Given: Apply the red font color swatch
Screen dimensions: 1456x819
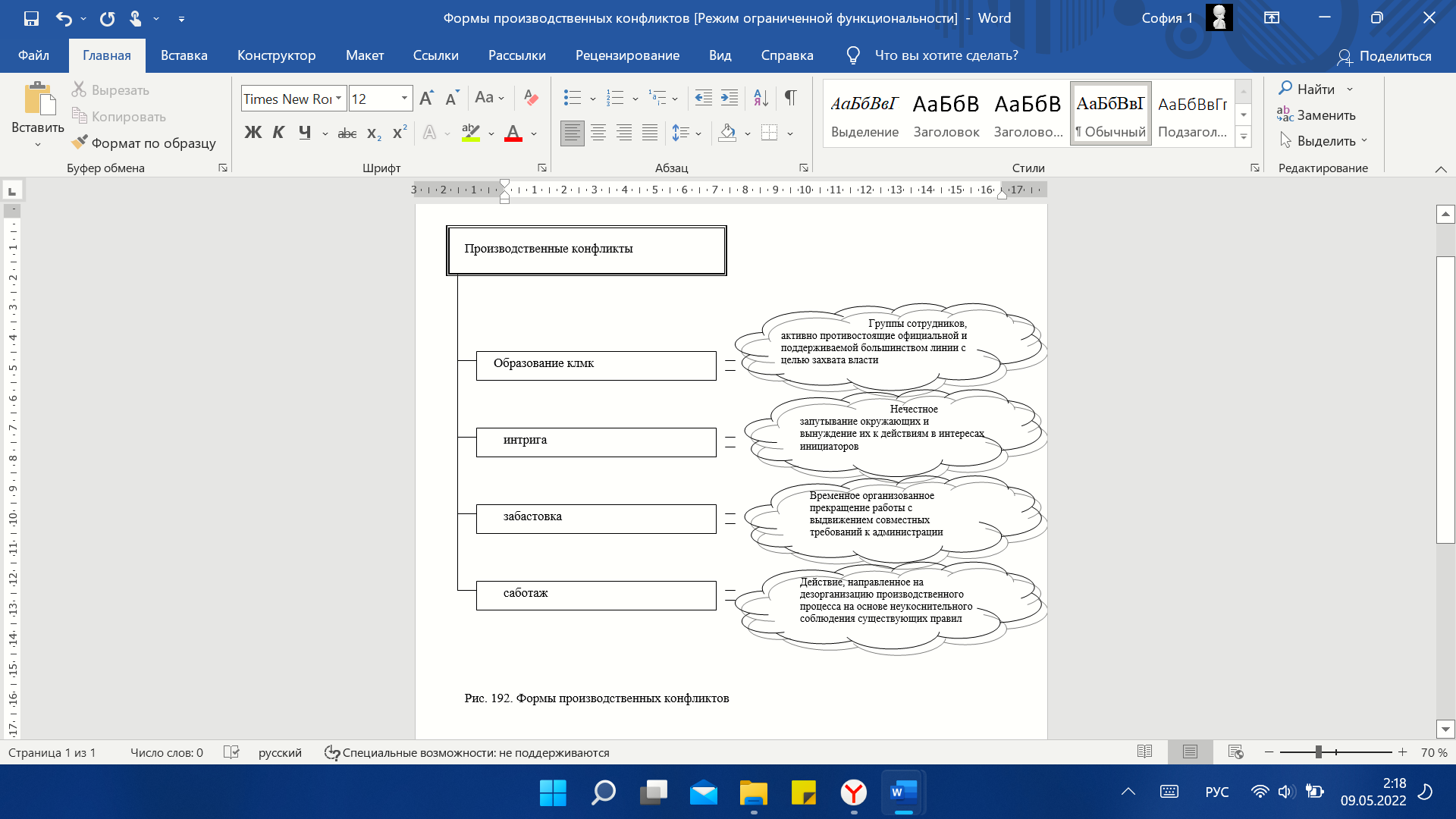Looking at the screenshot, I should 513,133.
